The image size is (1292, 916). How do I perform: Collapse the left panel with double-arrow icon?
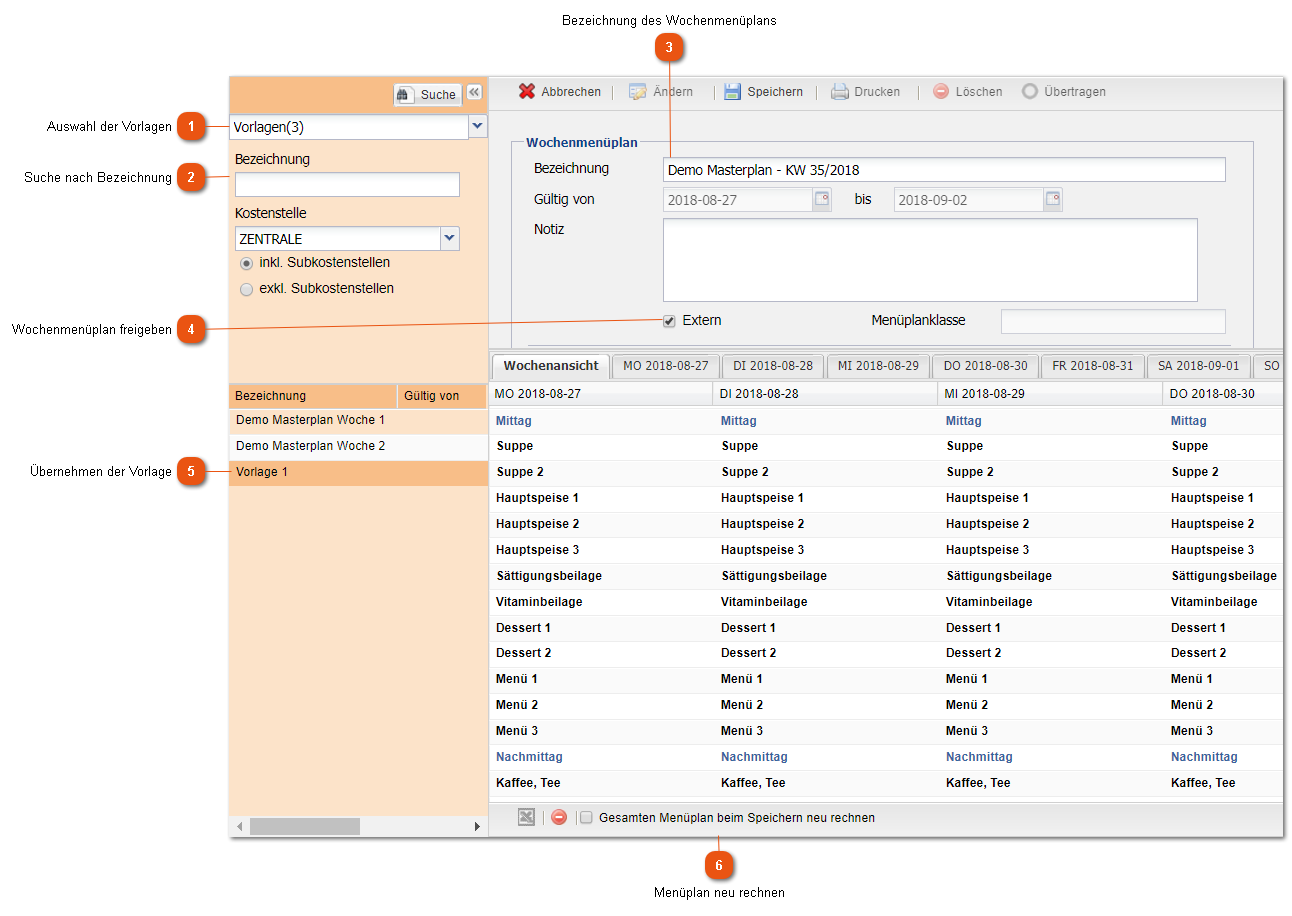pos(474,92)
